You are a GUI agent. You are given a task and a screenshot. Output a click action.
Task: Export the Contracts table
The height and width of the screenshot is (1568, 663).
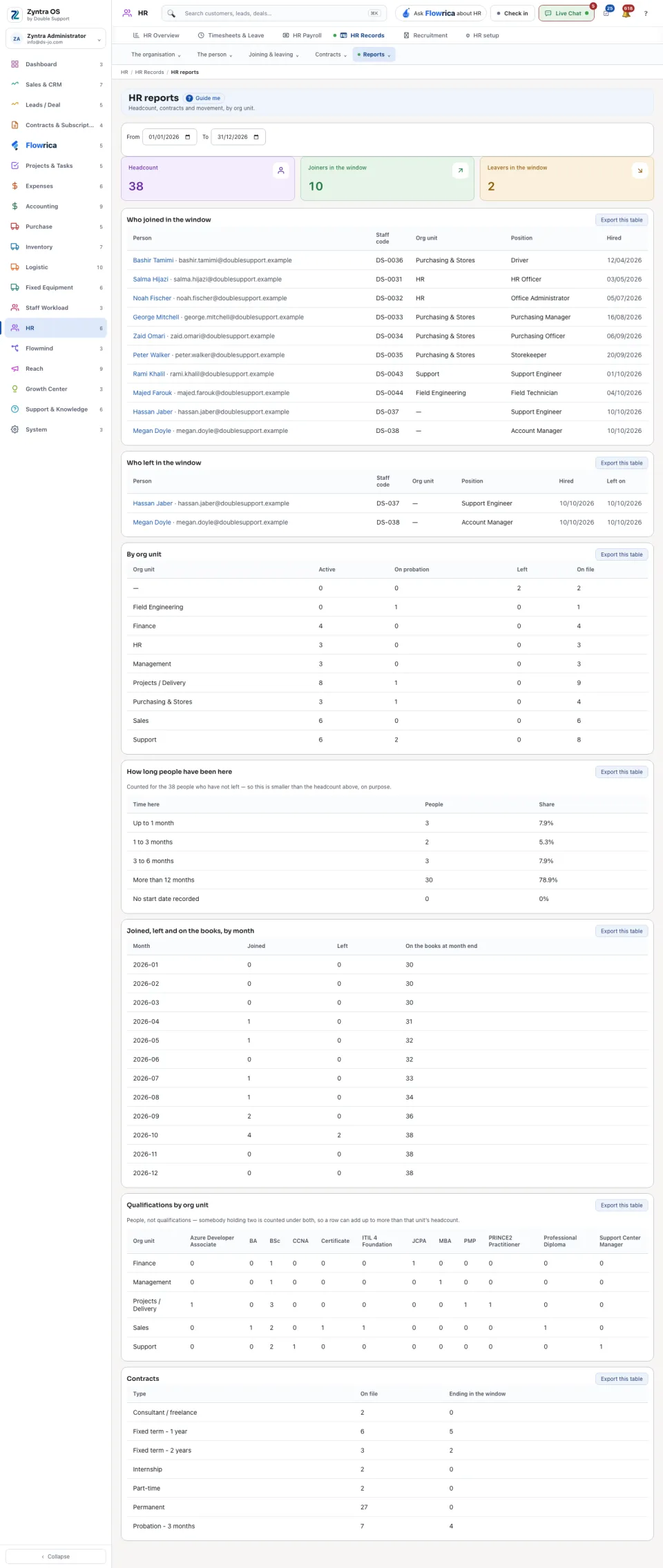[622, 1379]
